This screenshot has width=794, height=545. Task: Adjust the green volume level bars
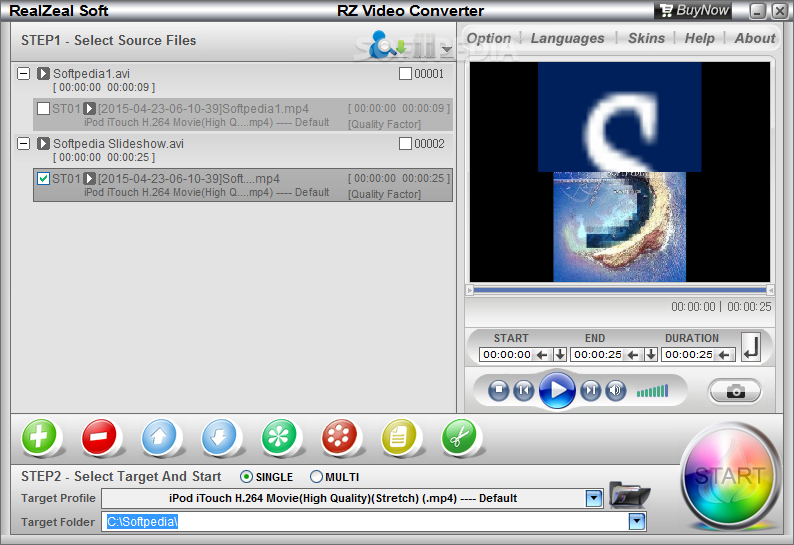coord(653,391)
